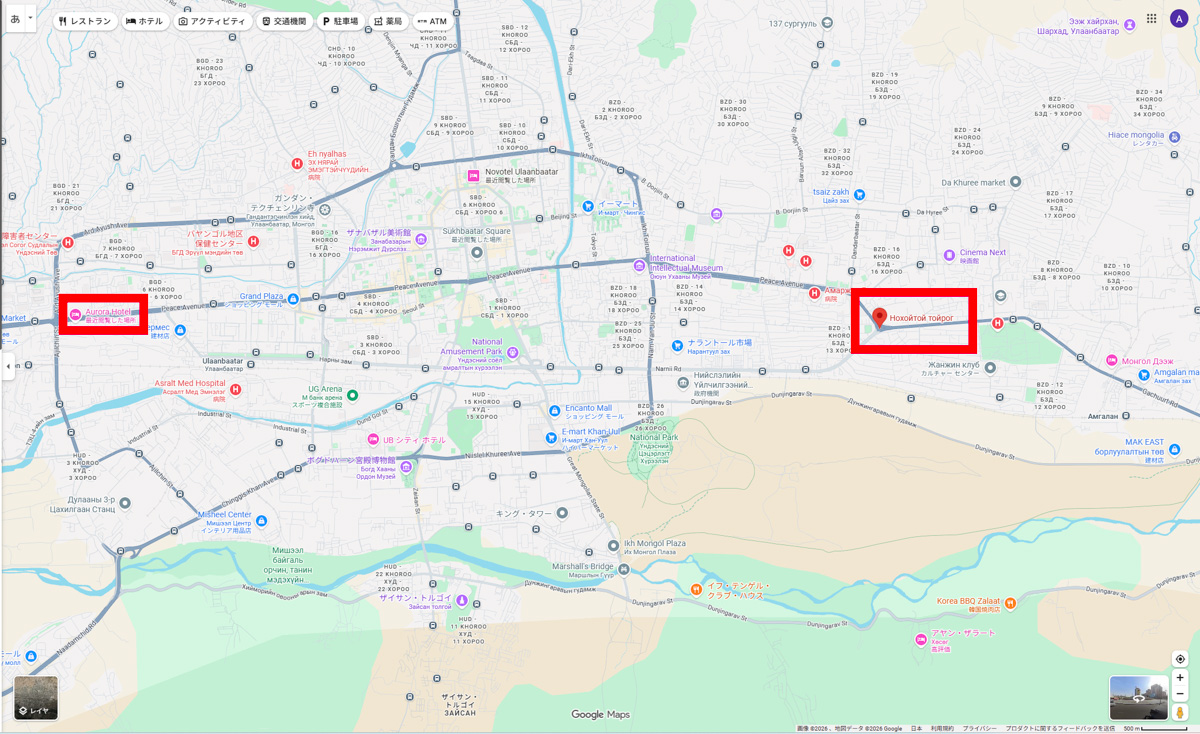Click the Aurora Hotel pink marker

point(74,313)
